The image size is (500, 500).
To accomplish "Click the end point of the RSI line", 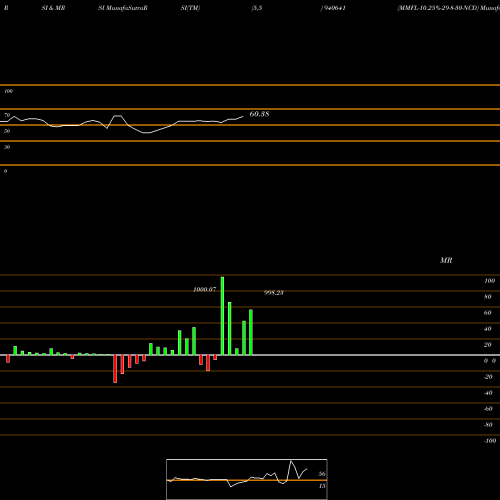I will pyautogui.click(x=243, y=116).
